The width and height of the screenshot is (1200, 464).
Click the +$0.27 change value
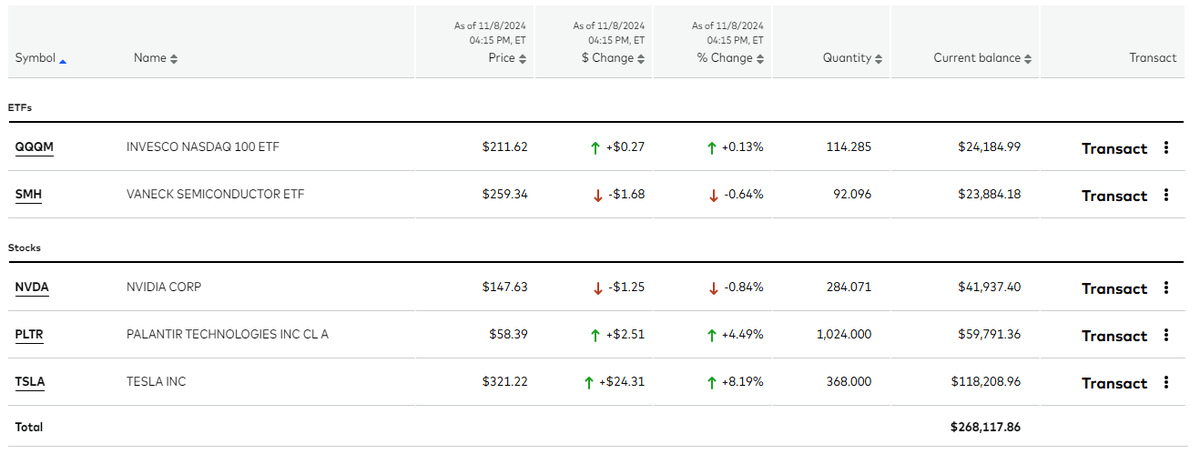tap(626, 147)
